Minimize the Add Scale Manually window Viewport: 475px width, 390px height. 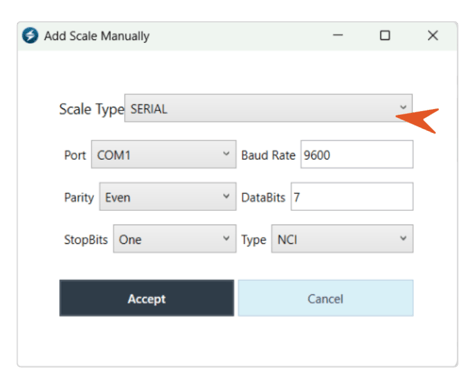tap(338, 35)
